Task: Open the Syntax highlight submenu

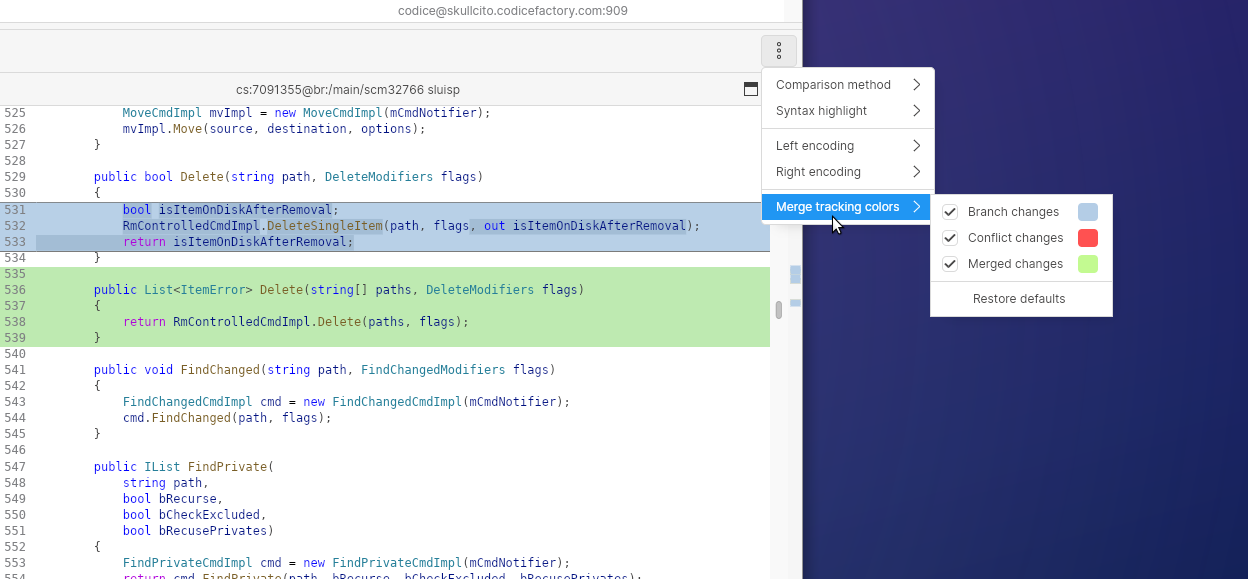Action: point(848,111)
